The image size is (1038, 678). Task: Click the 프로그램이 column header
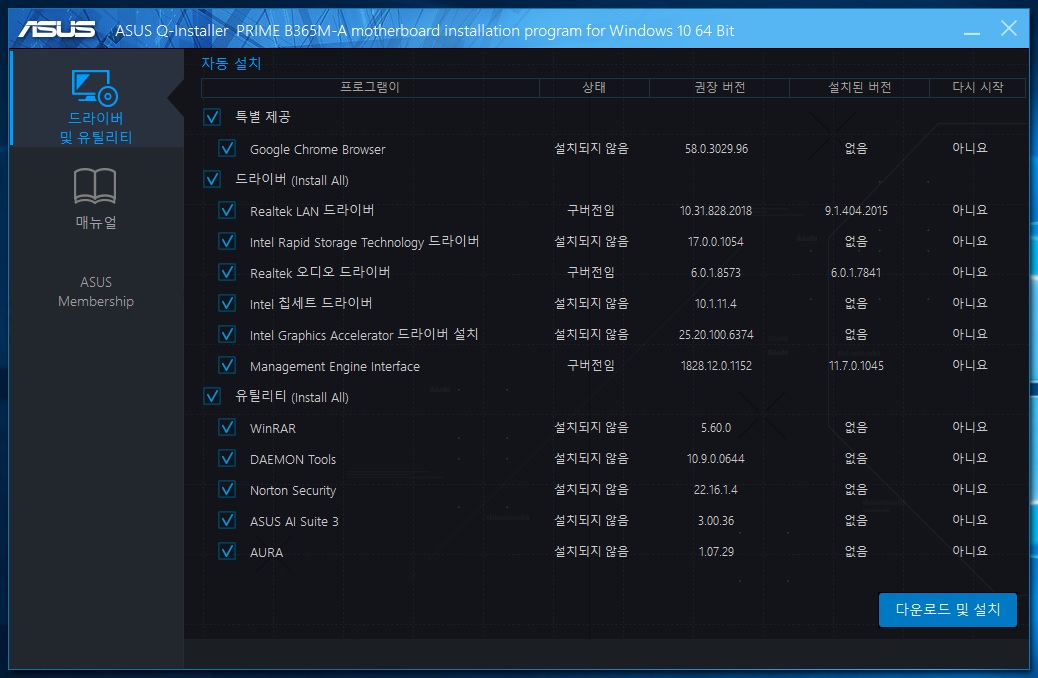[x=370, y=87]
